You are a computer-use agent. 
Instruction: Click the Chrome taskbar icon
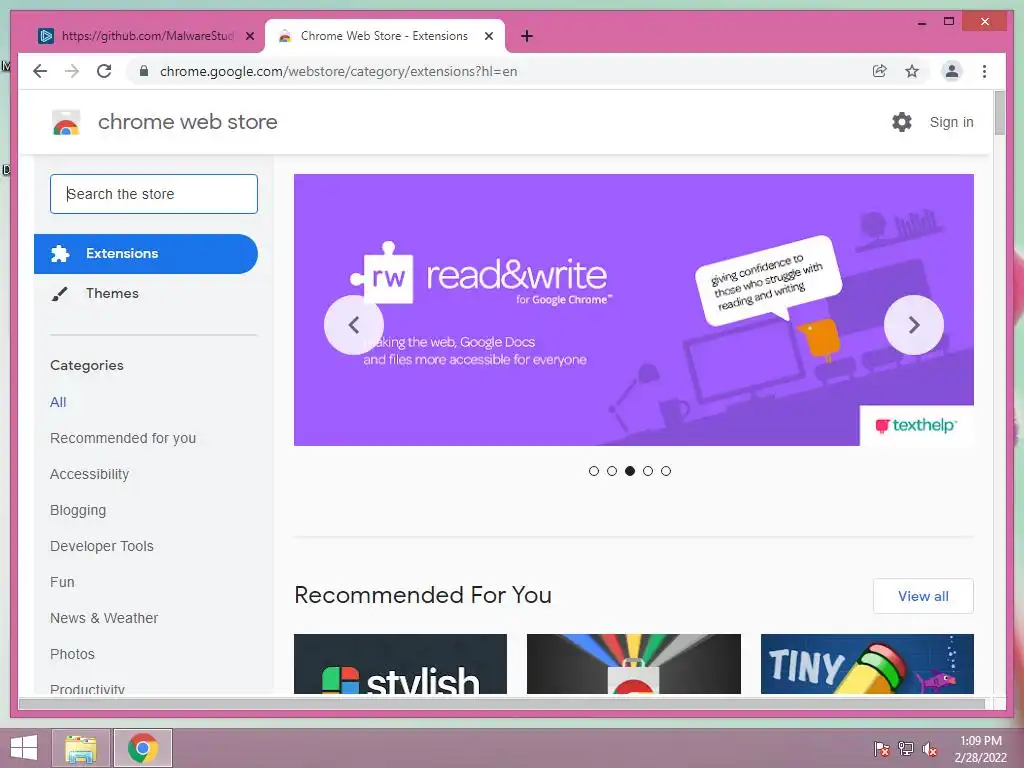pyautogui.click(x=143, y=748)
